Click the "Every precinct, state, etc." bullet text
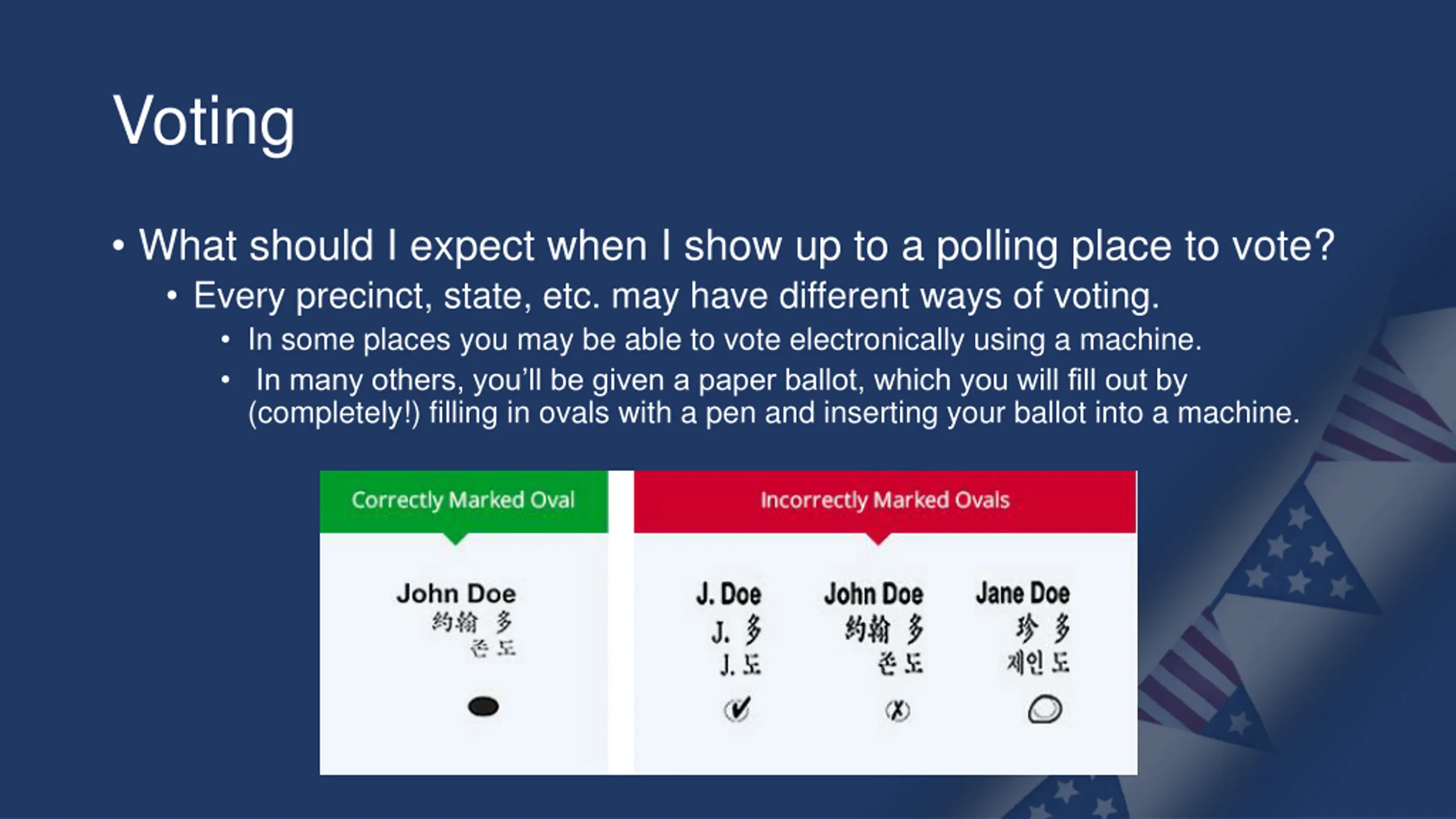This screenshot has width=1456, height=819. pyautogui.click(x=676, y=296)
